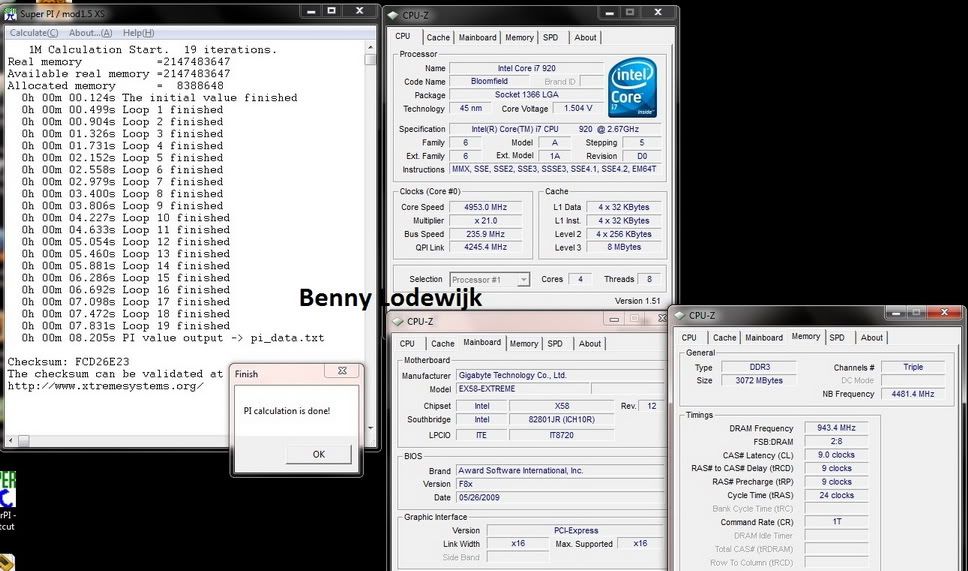Select the SPD tab in top CPU-Z window

[x=551, y=38]
